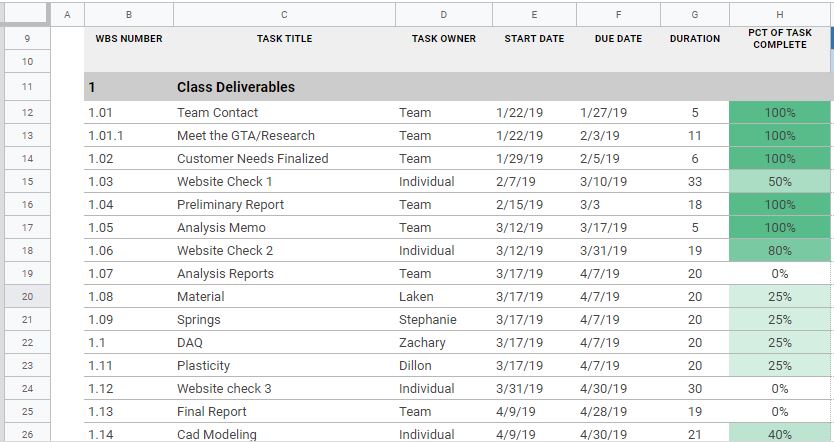Viewport: 834px width, 442px height.
Task: Select row 20 header
Action: (x=27, y=296)
